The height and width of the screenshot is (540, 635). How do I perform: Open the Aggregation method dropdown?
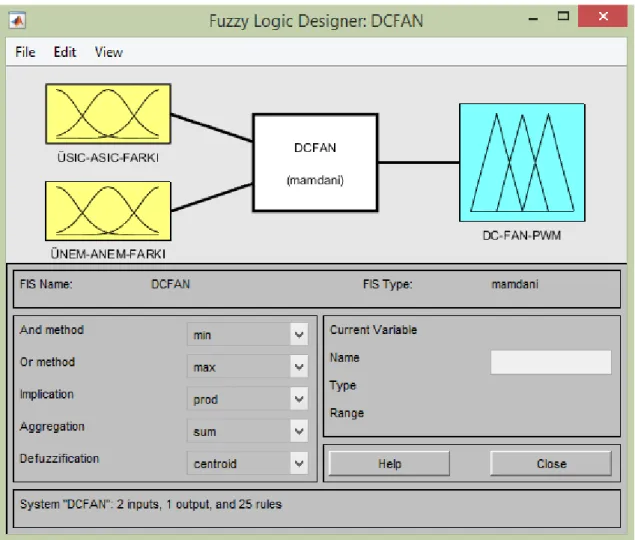tap(247, 431)
